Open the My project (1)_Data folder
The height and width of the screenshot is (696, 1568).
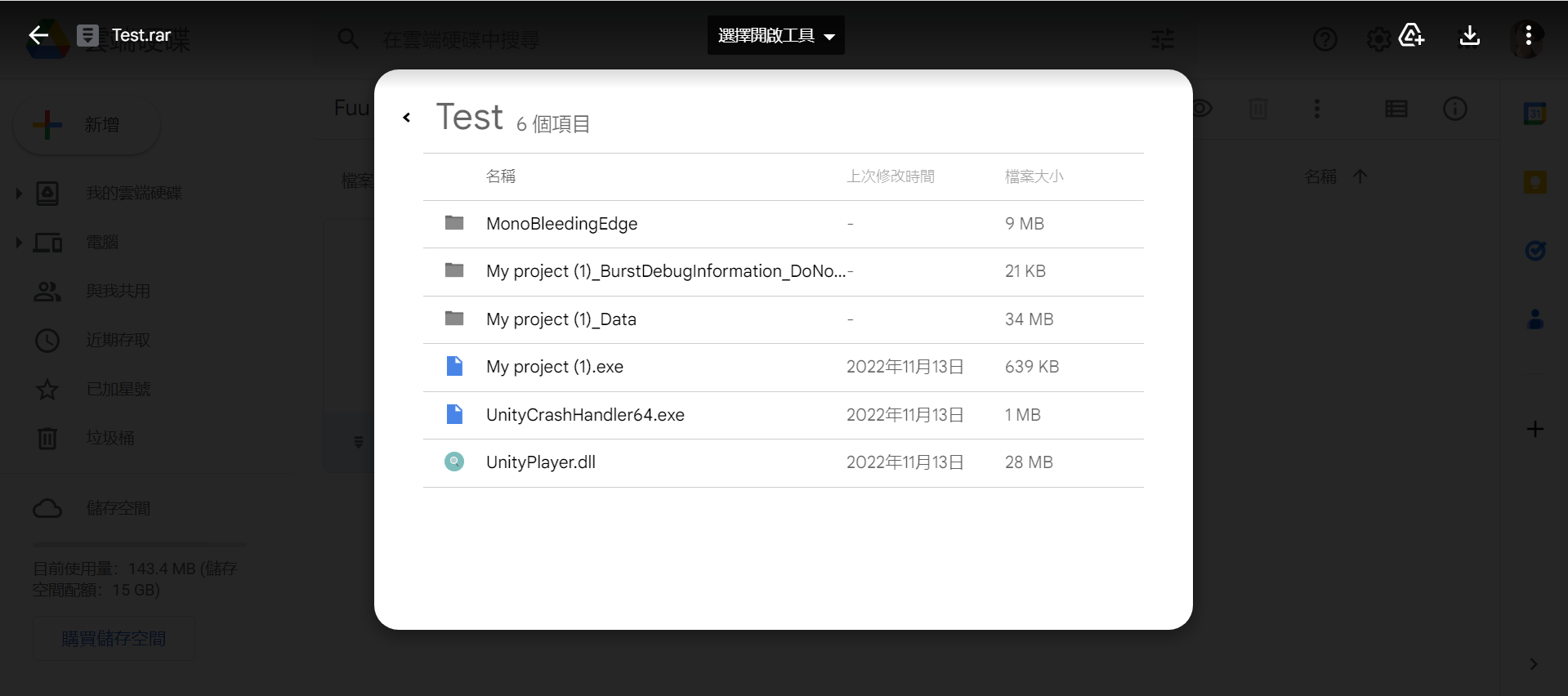pyautogui.click(x=784, y=319)
